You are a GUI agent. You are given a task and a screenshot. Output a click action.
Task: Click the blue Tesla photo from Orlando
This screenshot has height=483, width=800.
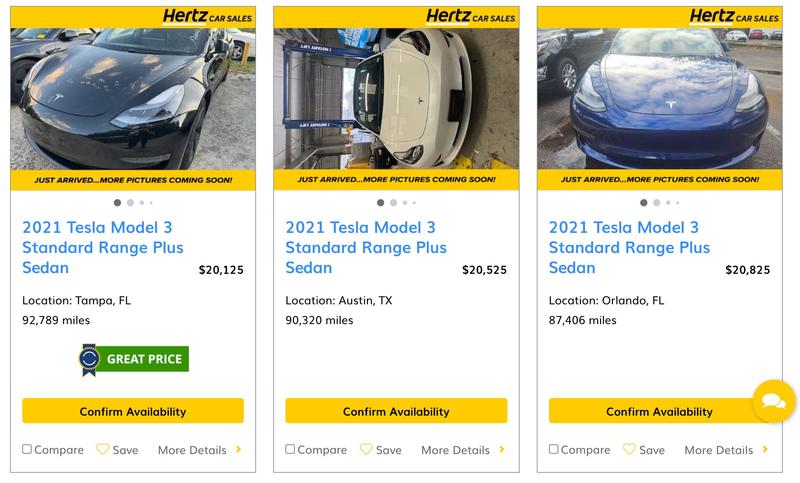click(x=659, y=98)
